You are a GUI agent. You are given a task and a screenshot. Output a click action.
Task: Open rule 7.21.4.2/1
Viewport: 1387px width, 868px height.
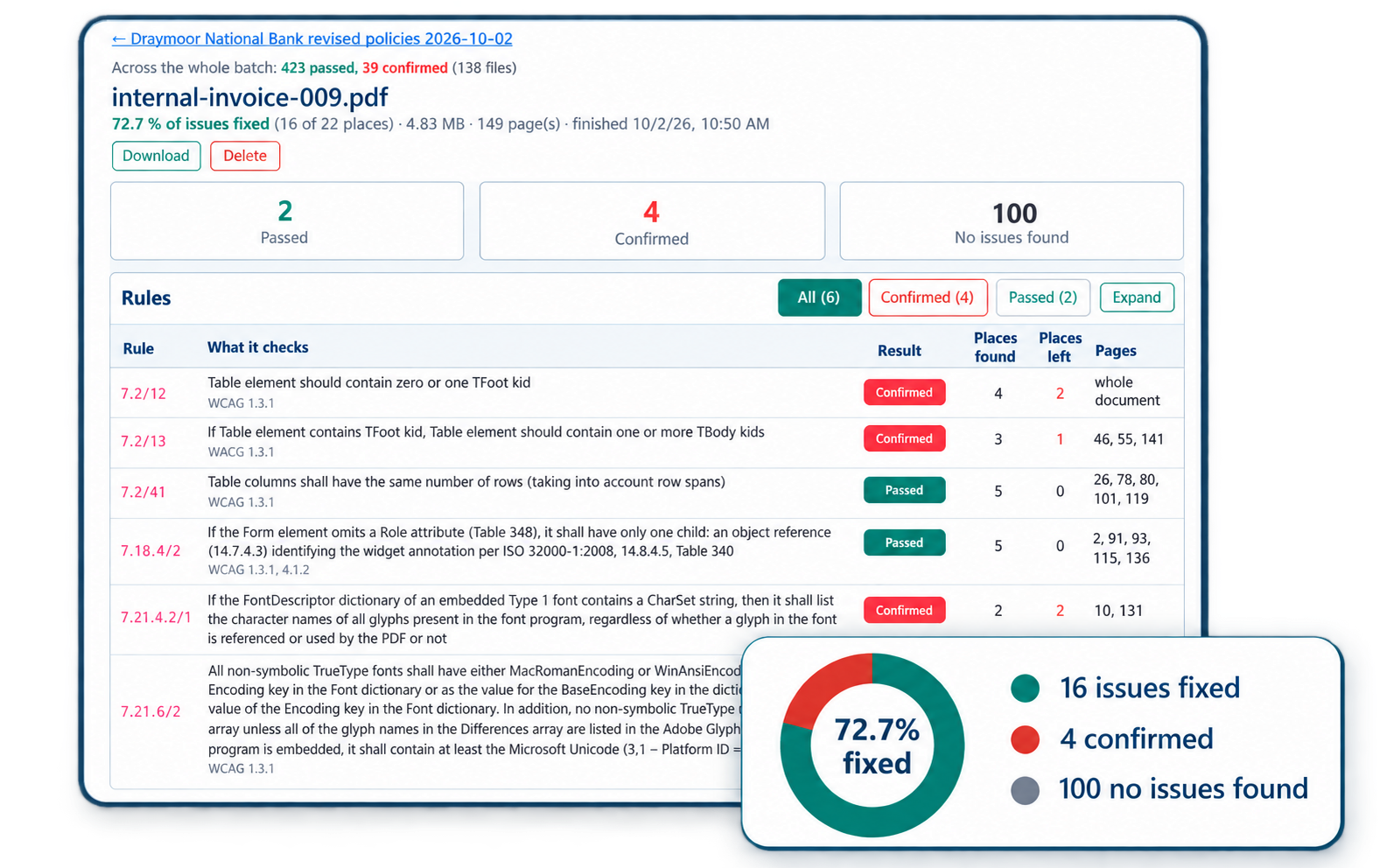tap(156, 617)
